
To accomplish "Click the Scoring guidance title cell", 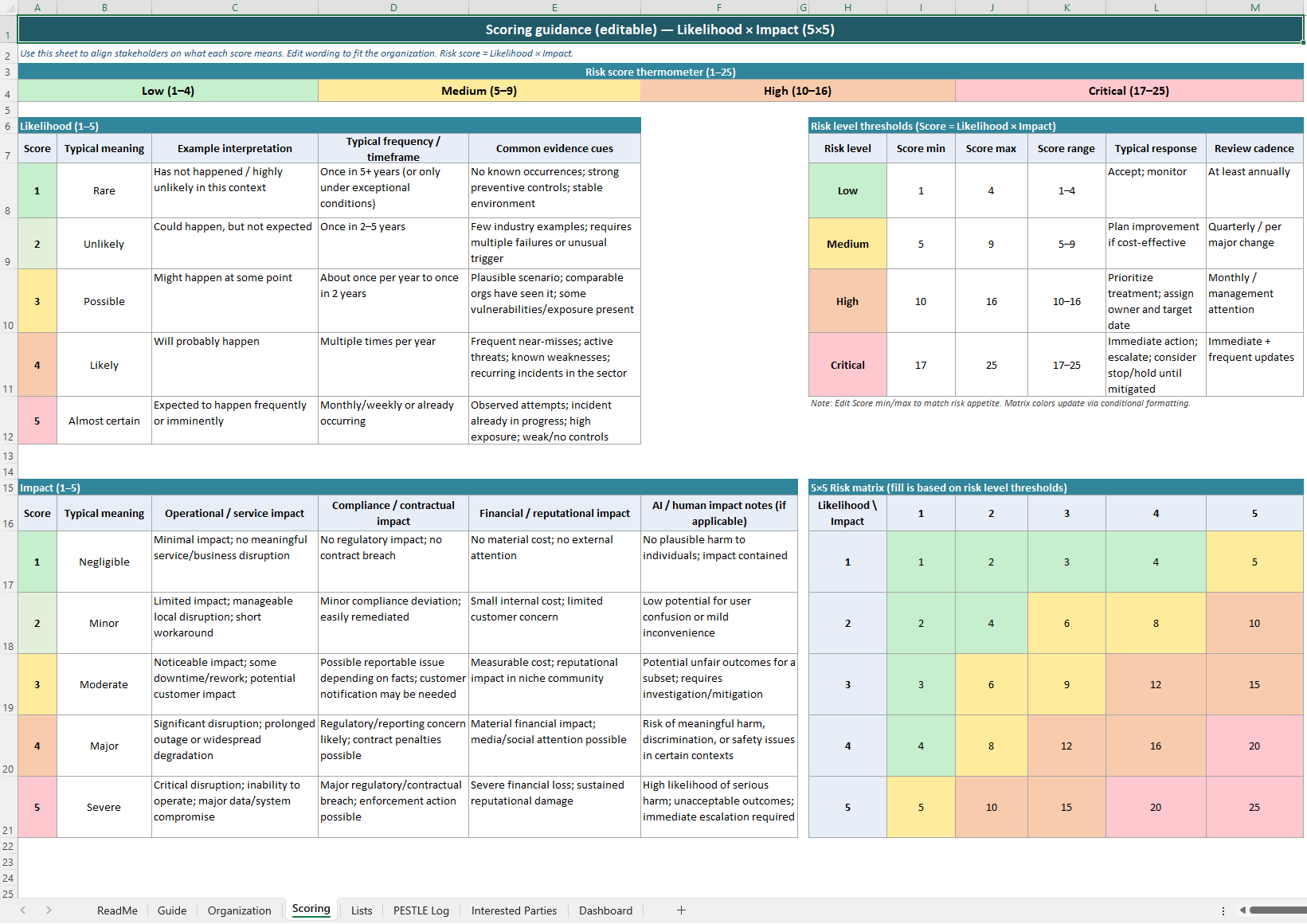I will (659, 29).
